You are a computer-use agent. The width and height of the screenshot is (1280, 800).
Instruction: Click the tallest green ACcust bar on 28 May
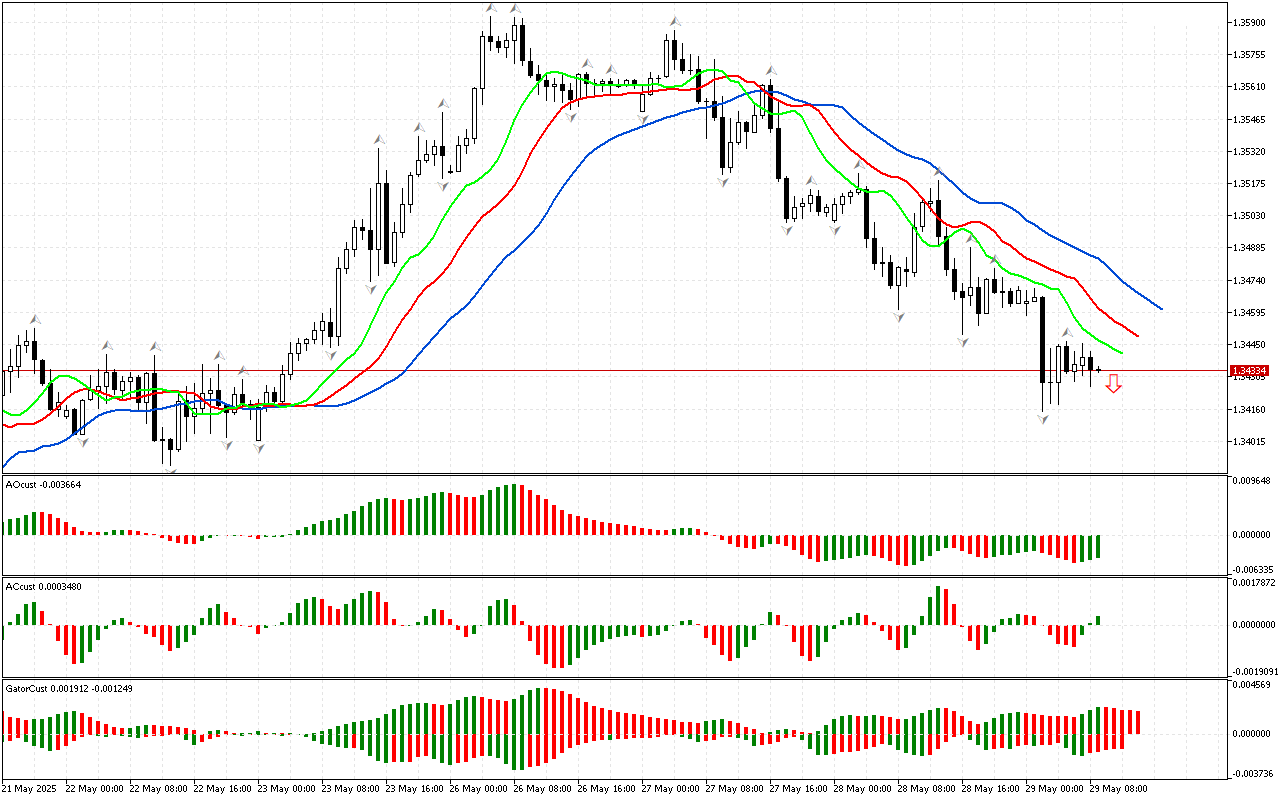[x=938, y=605]
